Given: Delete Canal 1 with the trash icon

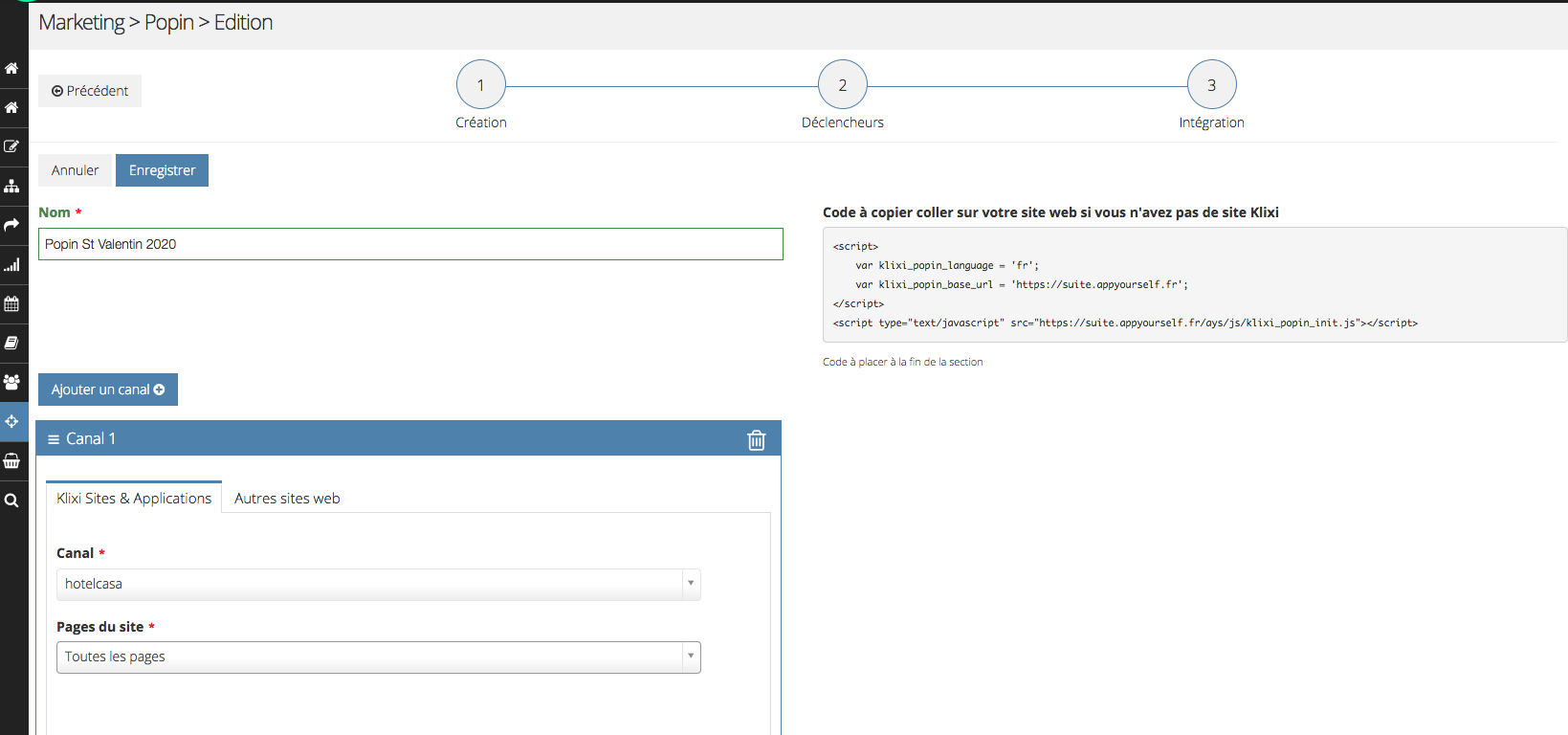Looking at the screenshot, I should pos(756,439).
